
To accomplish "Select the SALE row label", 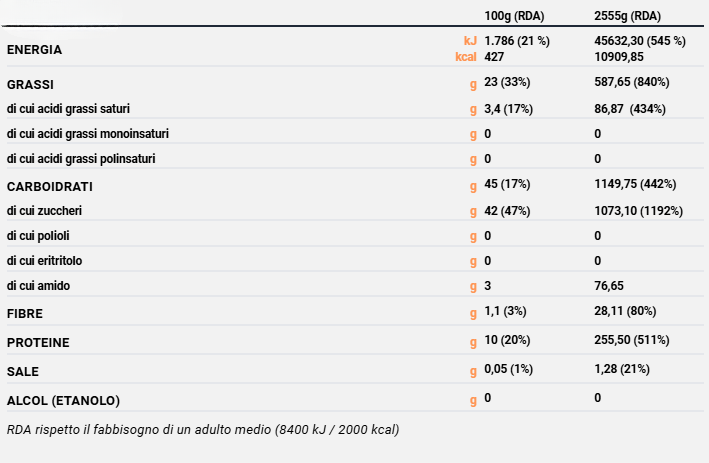I will (22, 372).
